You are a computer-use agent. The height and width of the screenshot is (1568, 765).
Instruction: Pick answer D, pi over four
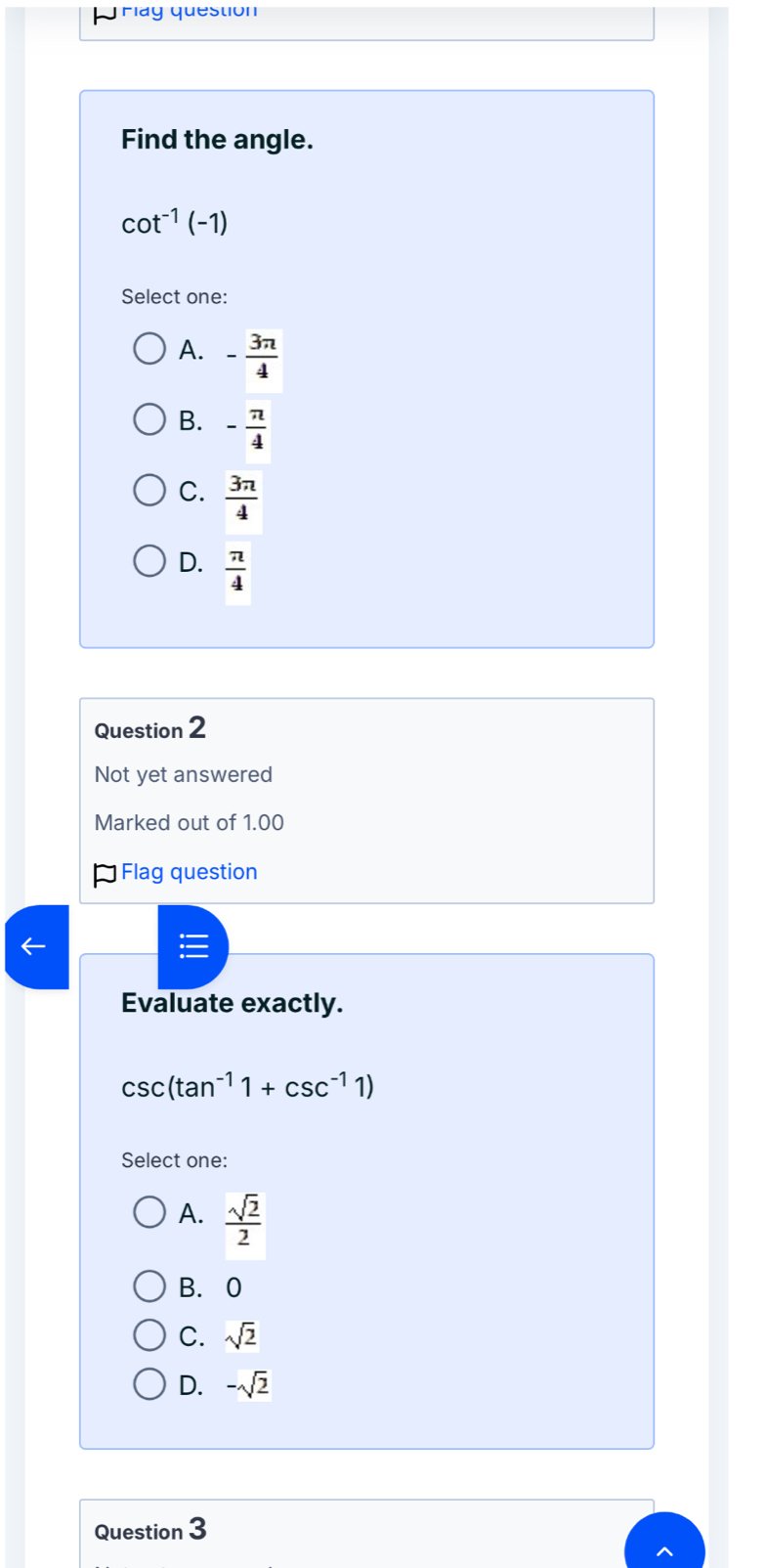tap(149, 560)
